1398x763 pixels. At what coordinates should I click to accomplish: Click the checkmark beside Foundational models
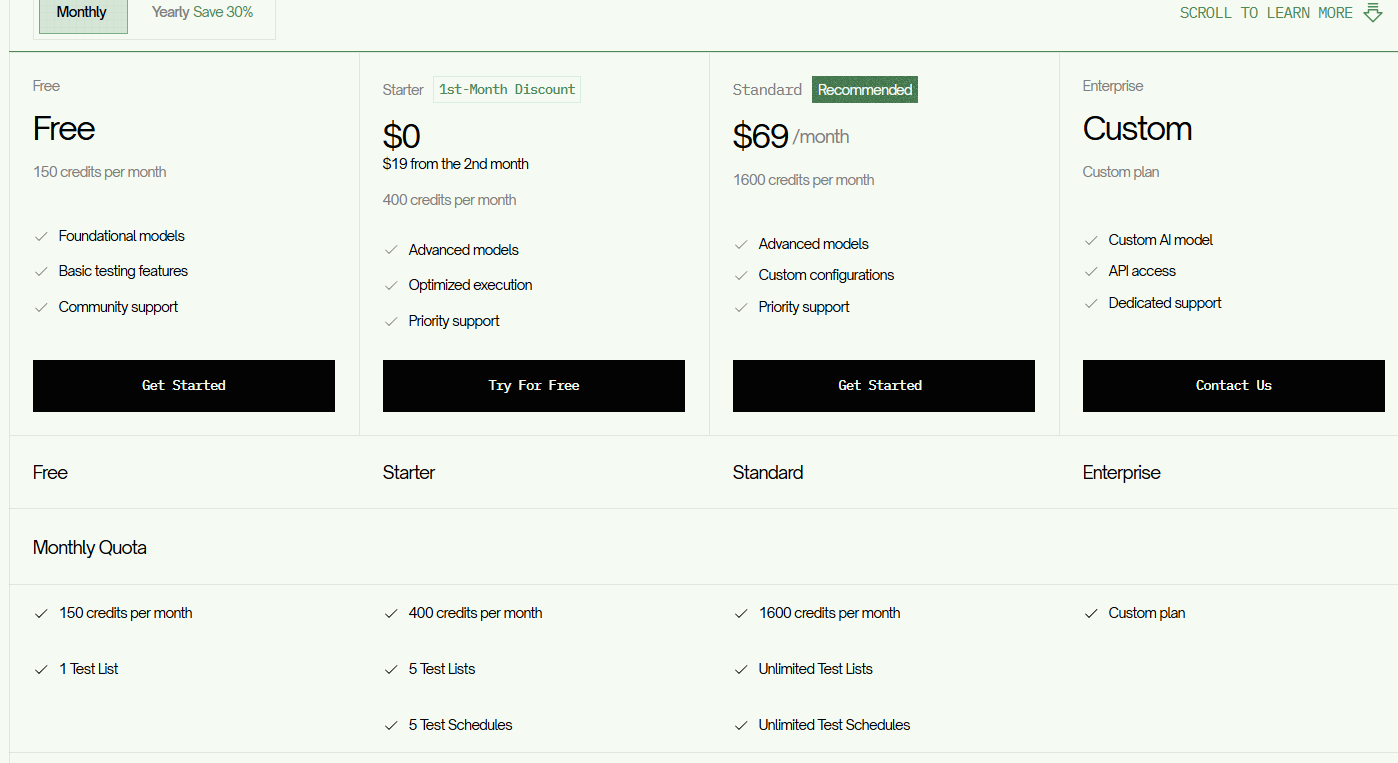pyautogui.click(x=40, y=235)
